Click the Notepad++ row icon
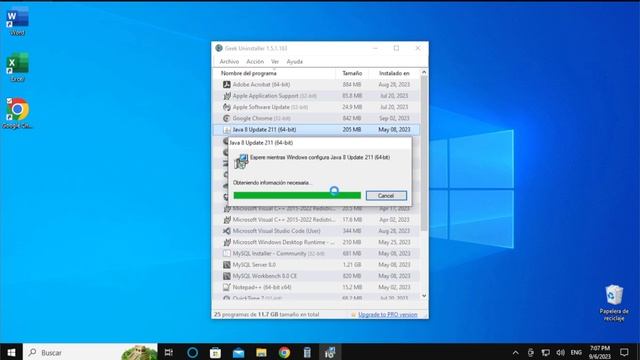640x360 pixels. (227, 287)
